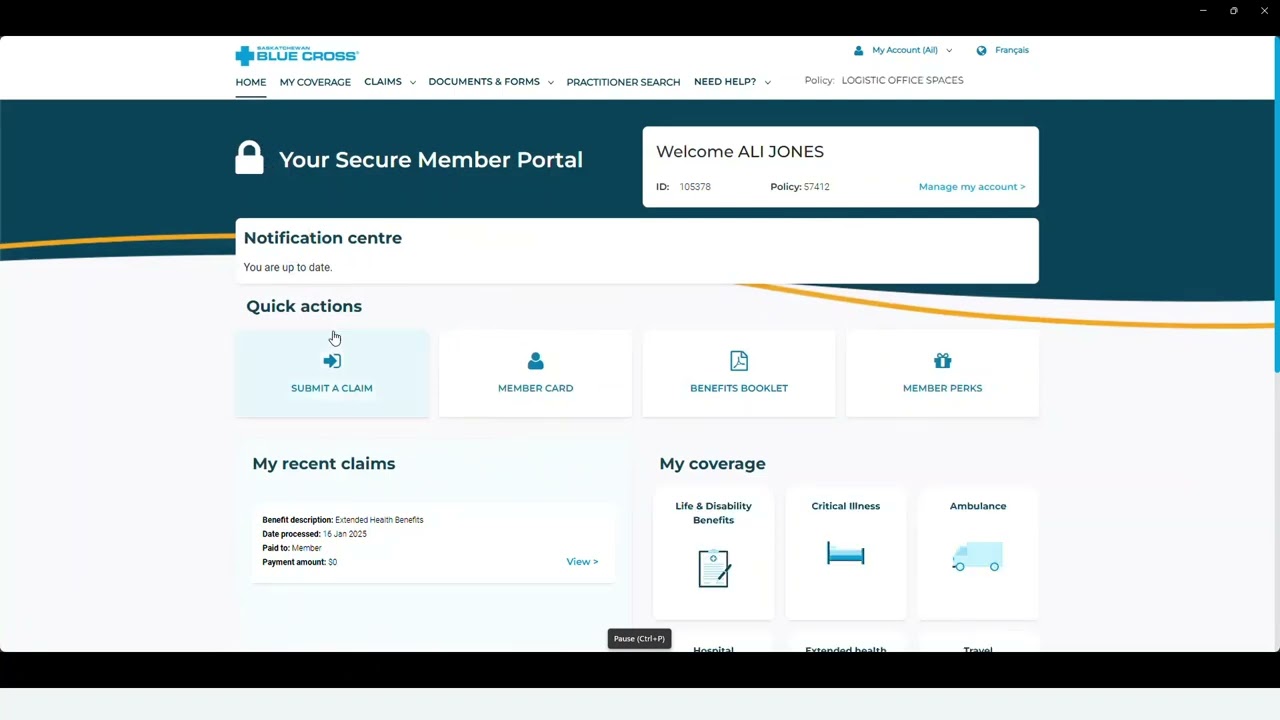This screenshot has width=1280, height=720.
Task: Click the policy name LOGISTIC OFFICE SPACES
Action: click(x=902, y=81)
